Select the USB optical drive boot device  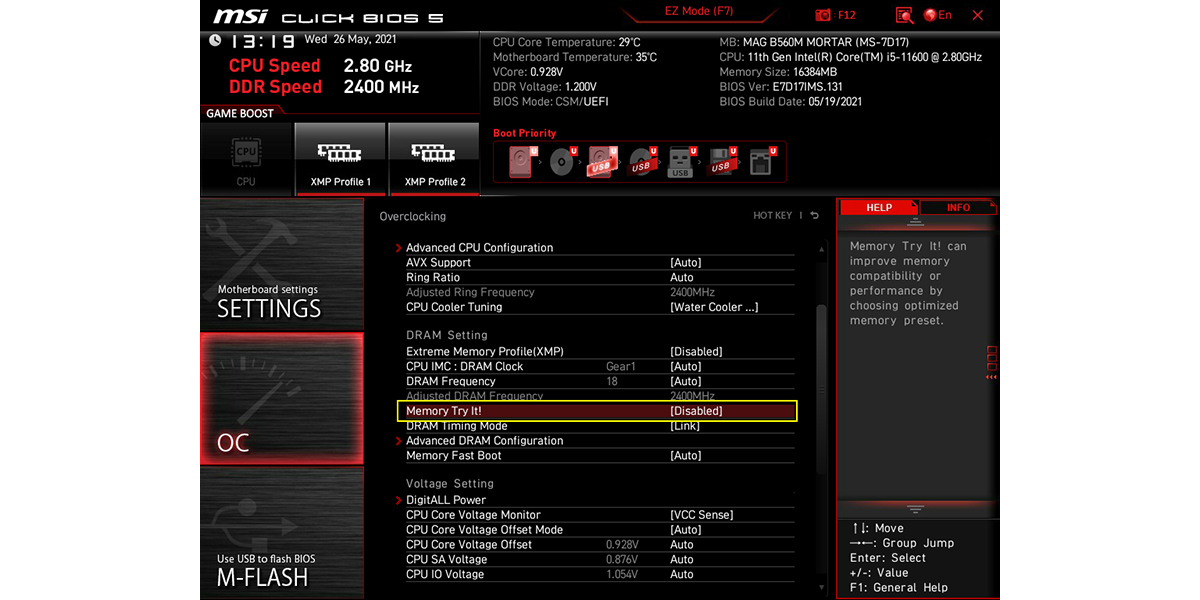tap(642, 161)
